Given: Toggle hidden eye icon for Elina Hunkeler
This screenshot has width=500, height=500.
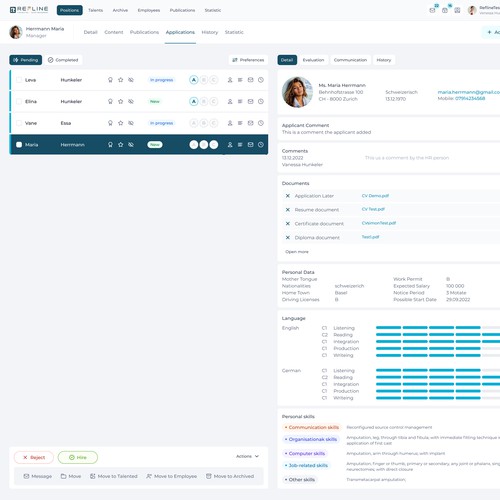Looking at the screenshot, I should 131,101.
